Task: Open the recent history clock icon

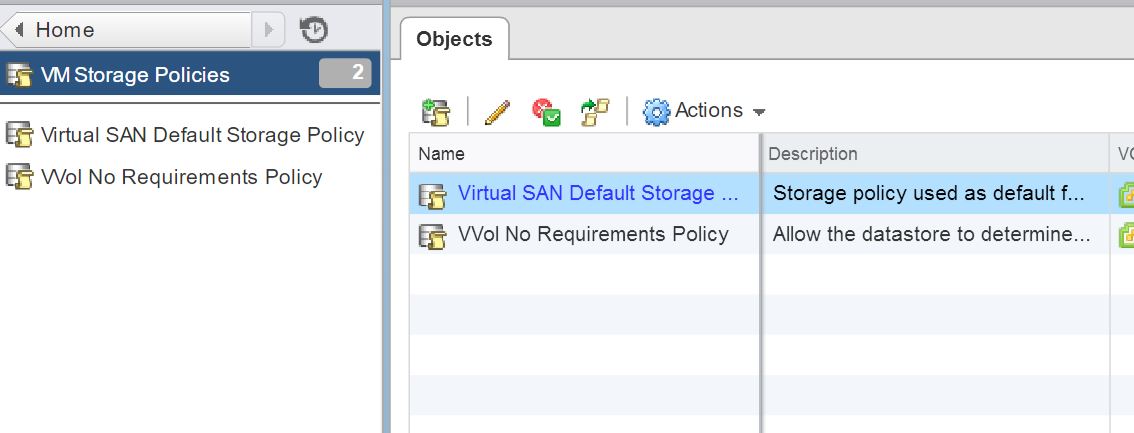Action: 314,30
